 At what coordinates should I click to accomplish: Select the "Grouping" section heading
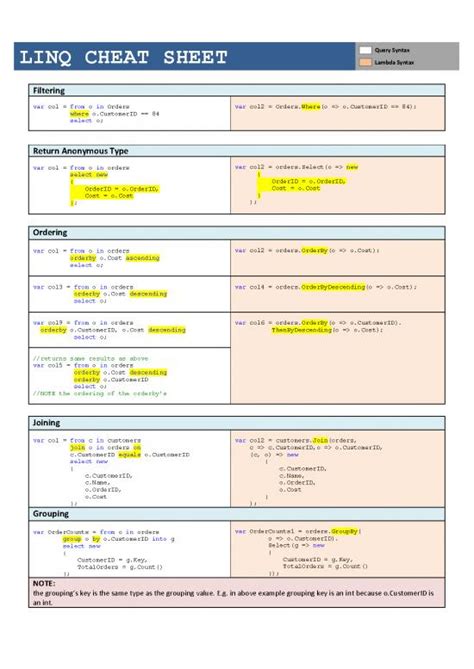(x=50, y=514)
